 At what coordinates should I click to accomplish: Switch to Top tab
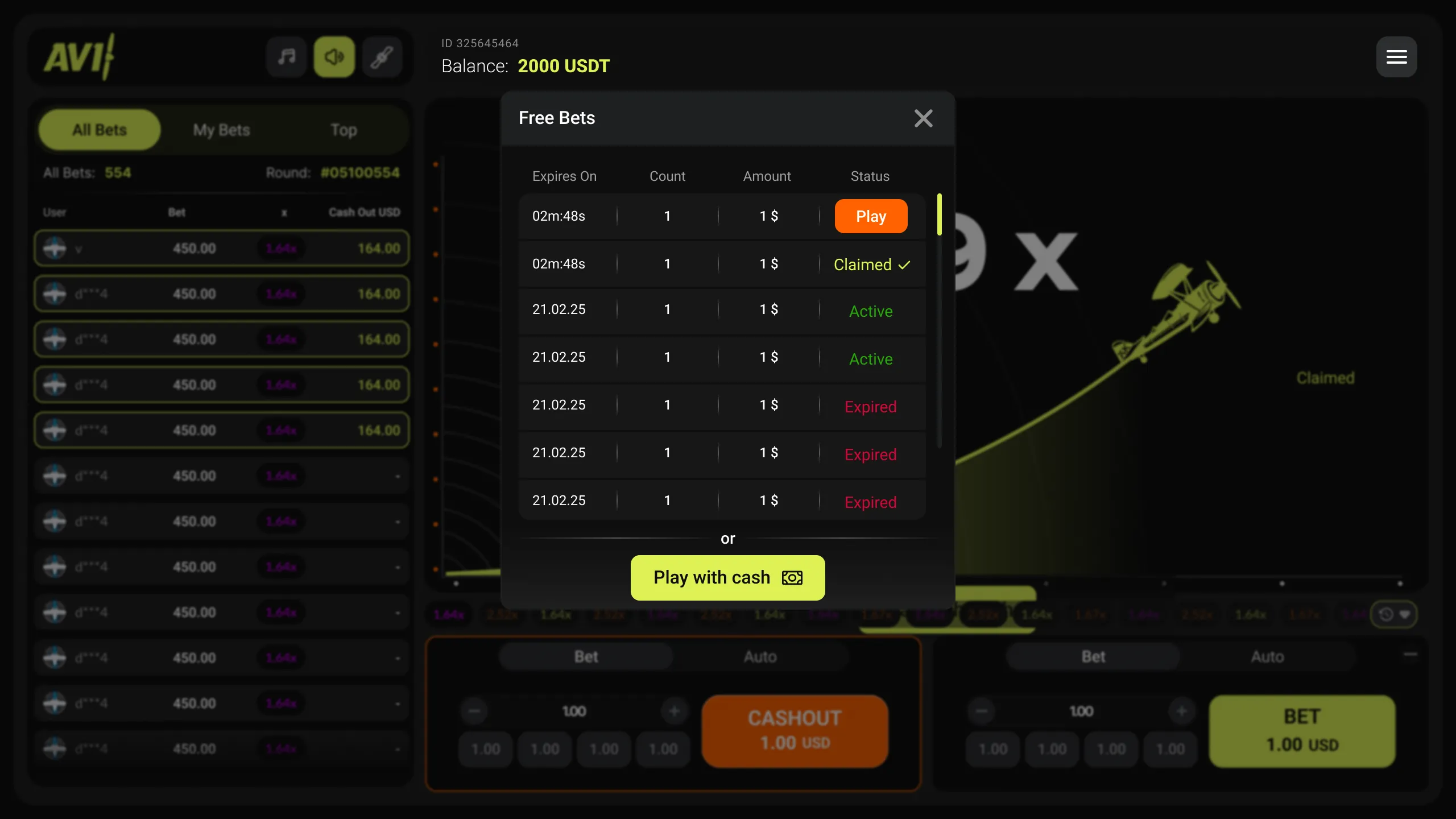pos(344,130)
